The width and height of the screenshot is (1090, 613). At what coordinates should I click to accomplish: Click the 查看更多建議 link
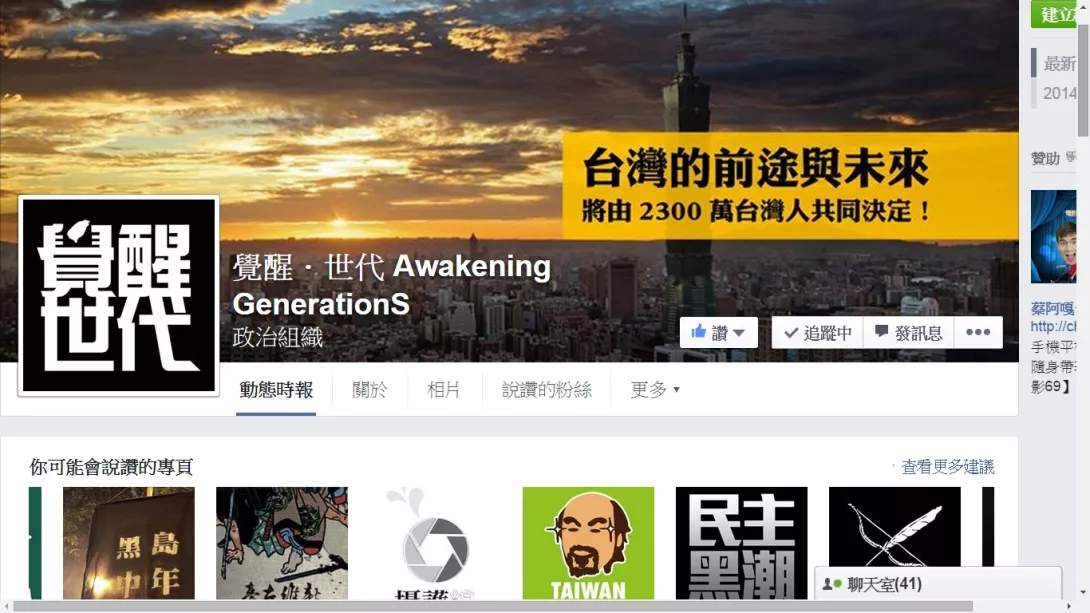[x=947, y=466]
